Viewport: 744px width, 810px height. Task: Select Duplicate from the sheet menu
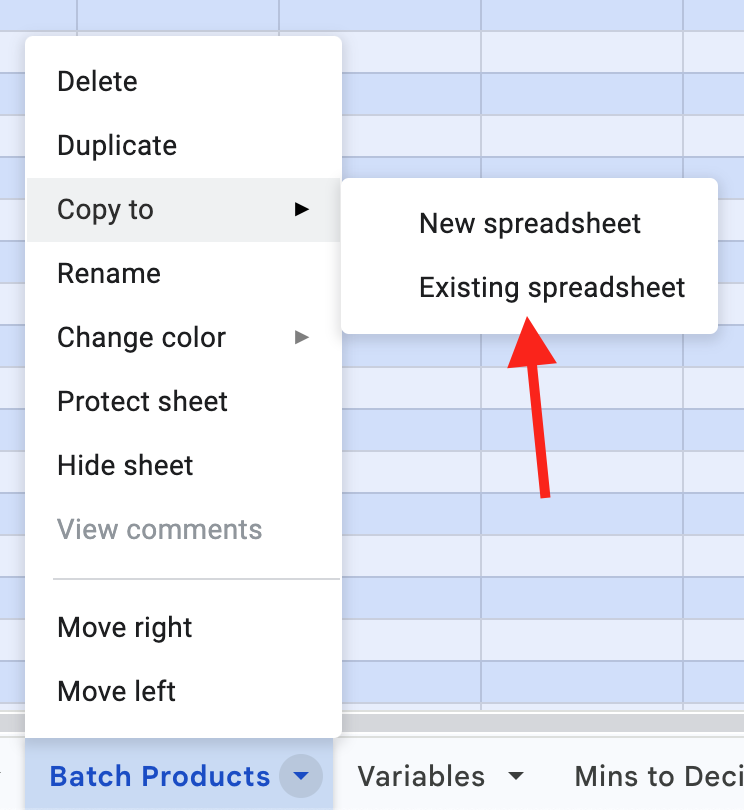pos(117,146)
